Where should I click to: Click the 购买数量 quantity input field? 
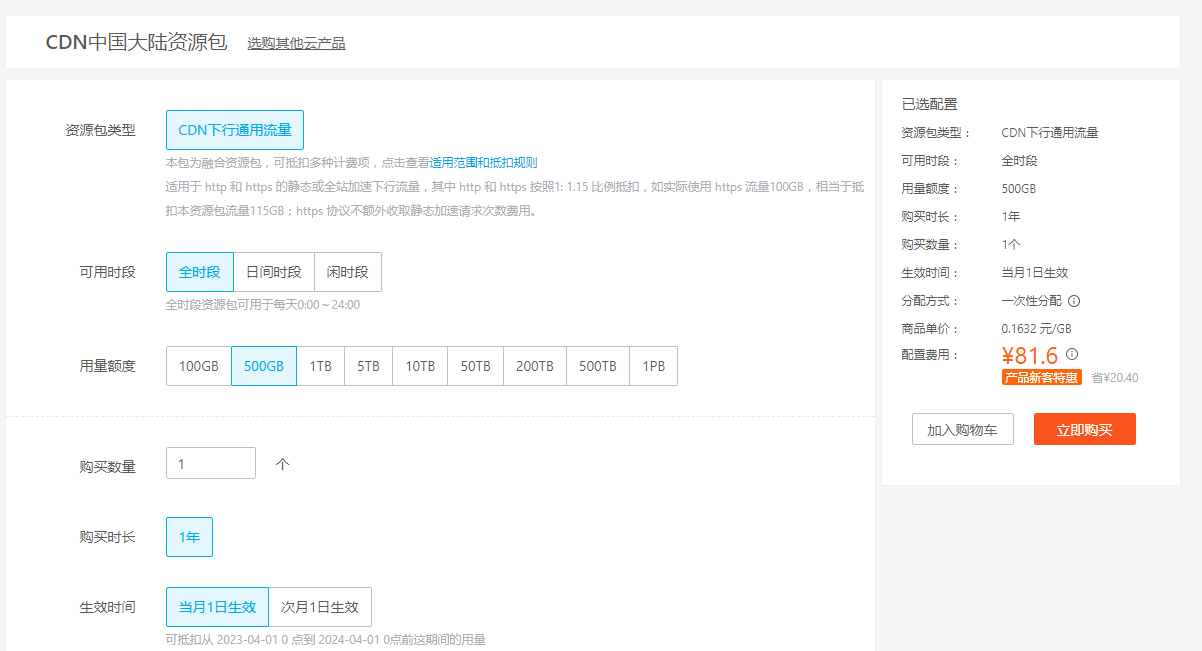[x=211, y=464]
